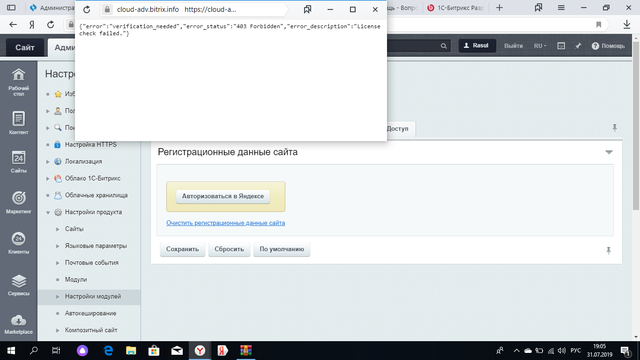The width and height of the screenshot is (640, 360).
Task: Open the browser downloads icon
Action: pos(627,25)
